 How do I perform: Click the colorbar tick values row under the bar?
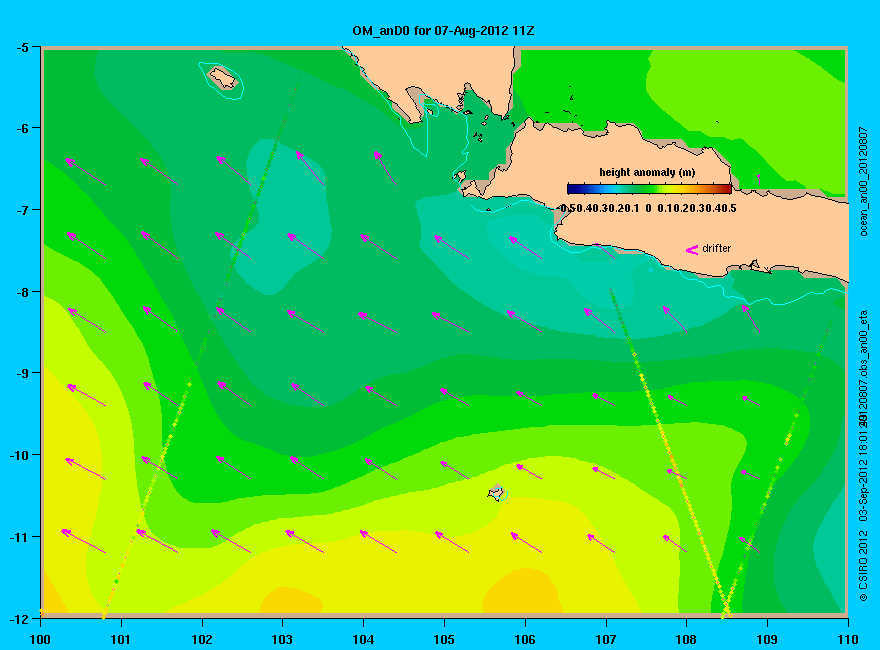click(648, 208)
